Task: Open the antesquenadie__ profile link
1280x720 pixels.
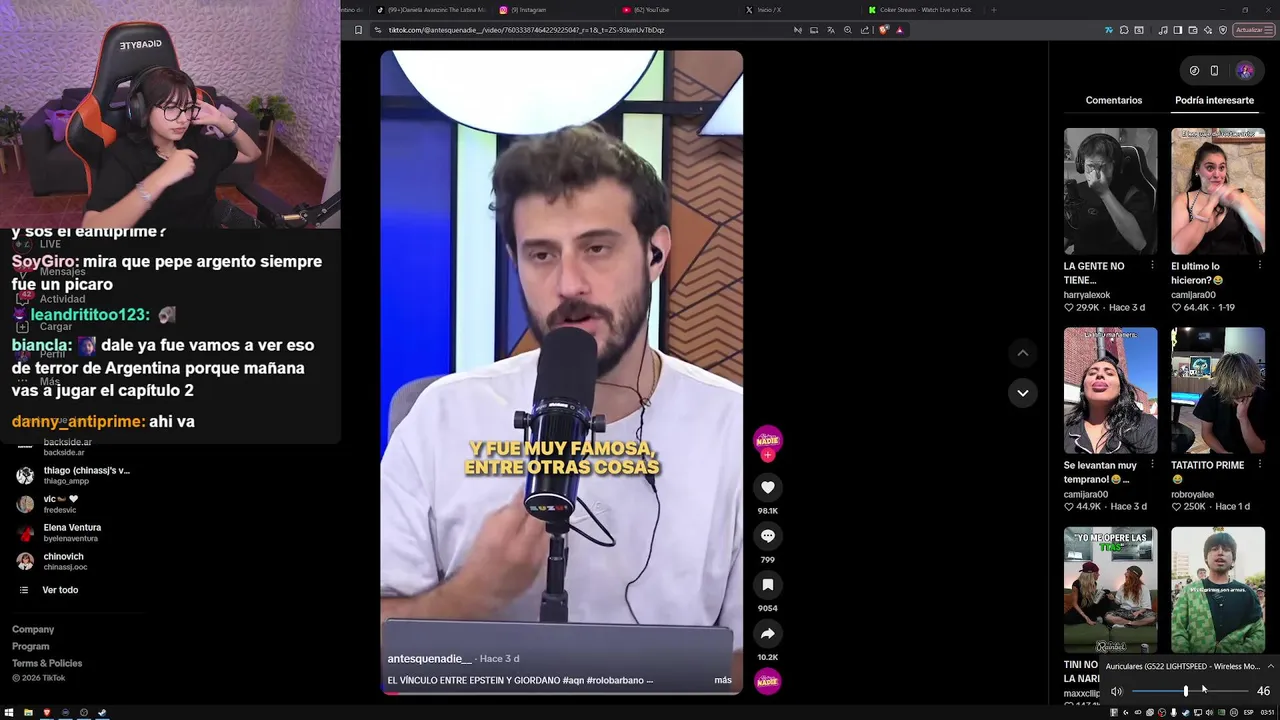Action: [429, 659]
